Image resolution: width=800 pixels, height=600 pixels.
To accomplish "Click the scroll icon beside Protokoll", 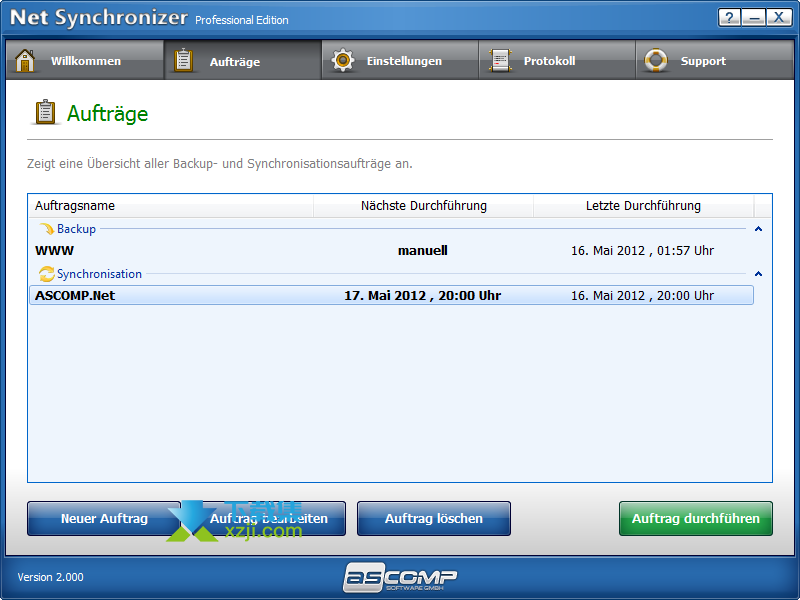I will (500, 61).
